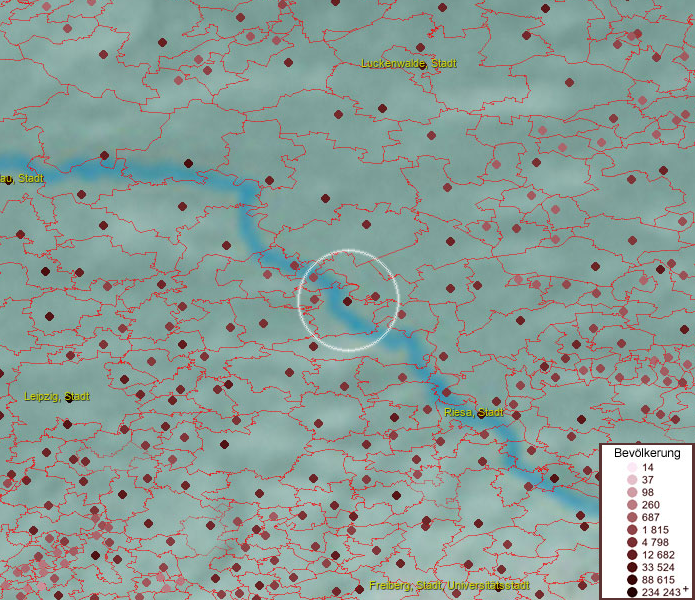Select the darkest legend swatch, 234 243+
This screenshot has height=600, width=695.
pyautogui.click(x=632, y=591)
